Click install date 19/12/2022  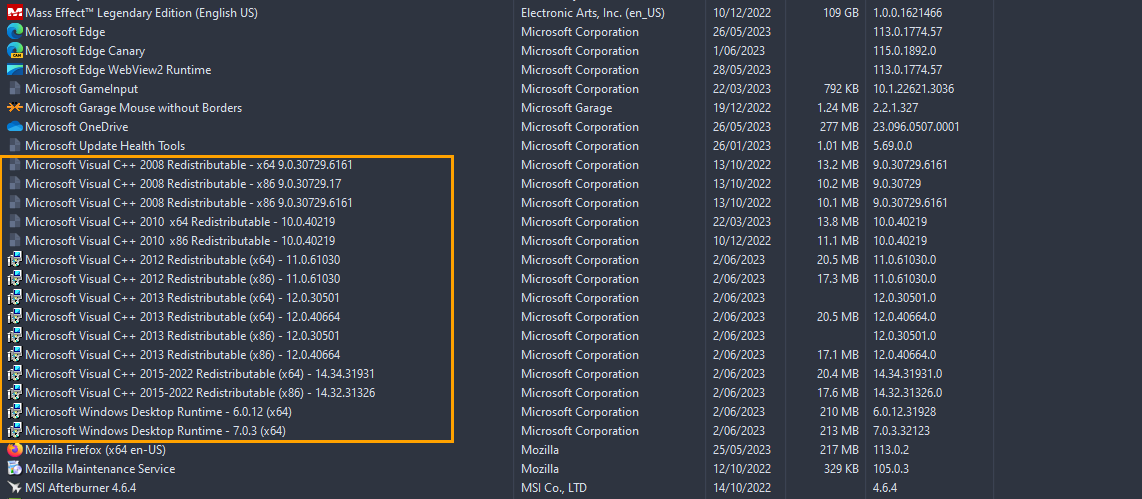(x=741, y=108)
